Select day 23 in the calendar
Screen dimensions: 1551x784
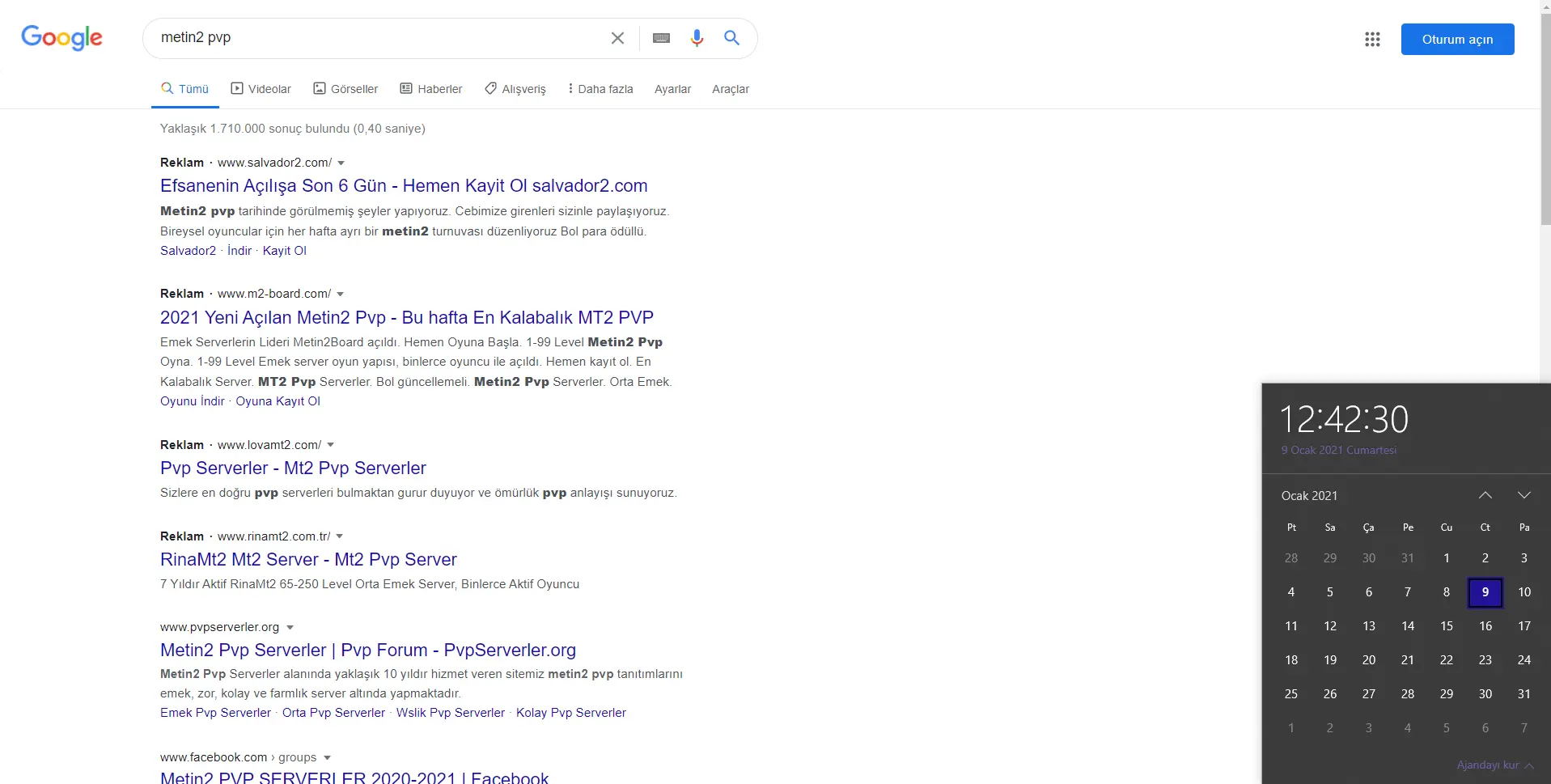coord(1485,660)
